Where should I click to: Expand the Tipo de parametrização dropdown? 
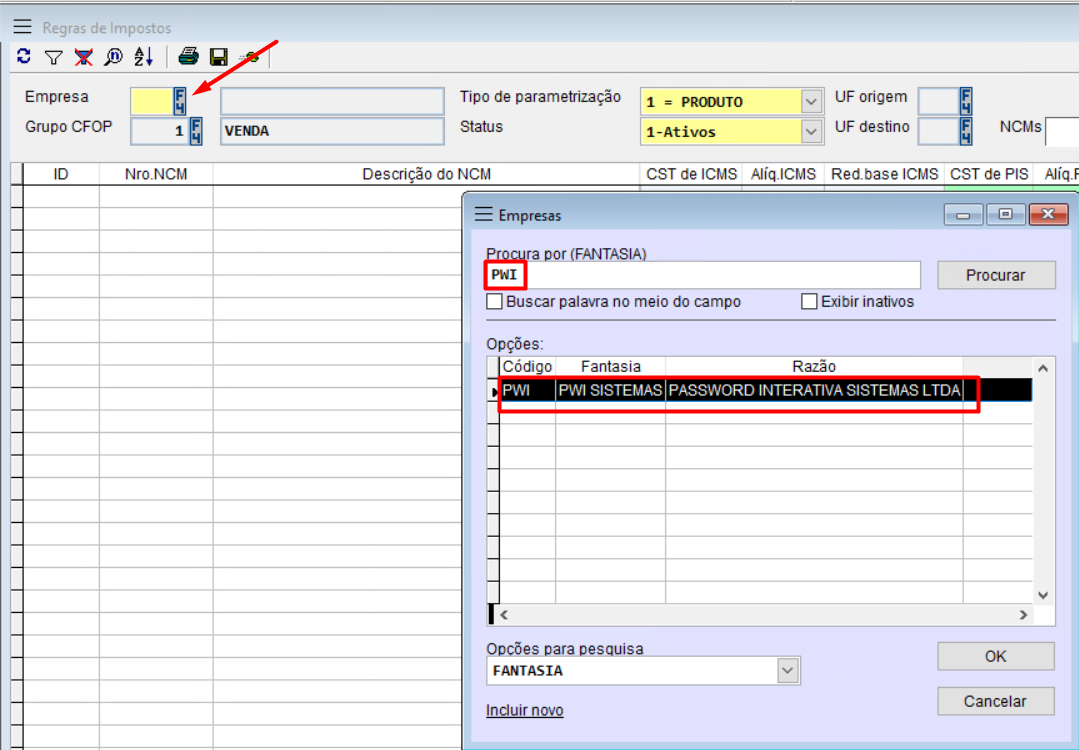[x=811, y=102]
